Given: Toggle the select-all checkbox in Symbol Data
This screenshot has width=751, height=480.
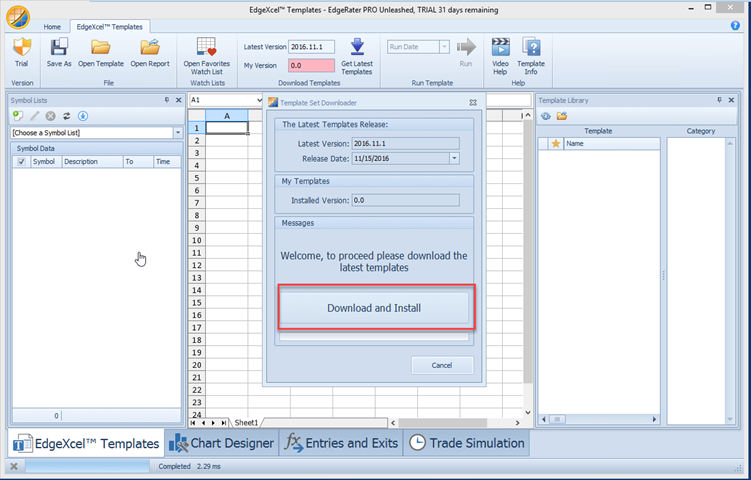Looking at the screenshot, I should [21, 161].
